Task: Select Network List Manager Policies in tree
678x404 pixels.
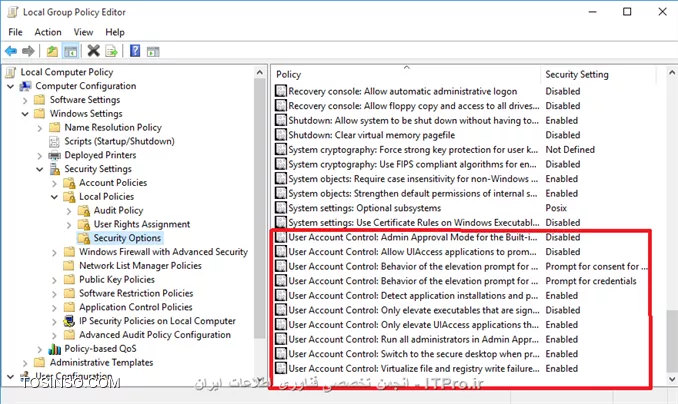Action: point(140,266)
